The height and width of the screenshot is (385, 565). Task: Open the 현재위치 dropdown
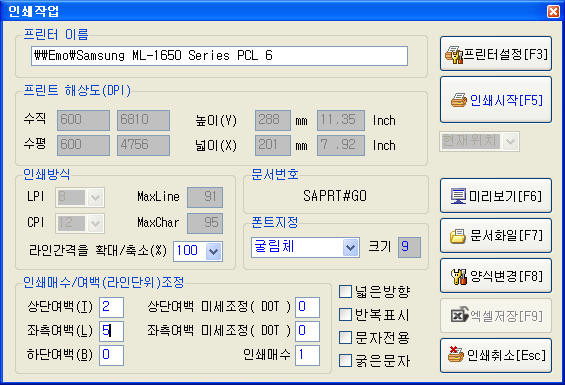pyautogui.click(x=510, y=141)
